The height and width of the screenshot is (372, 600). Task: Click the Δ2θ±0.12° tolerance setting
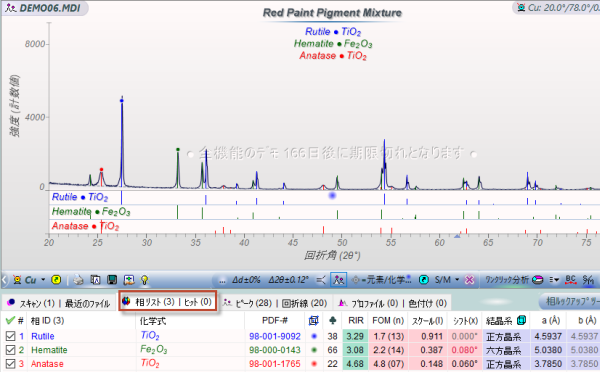point(289,280)
